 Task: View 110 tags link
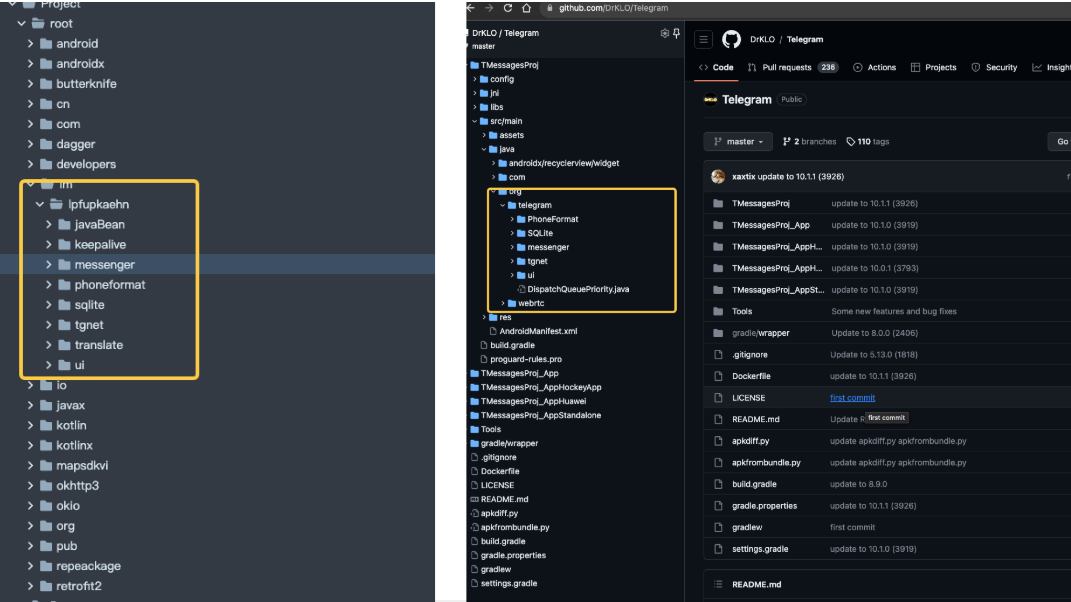coord(867,141)
